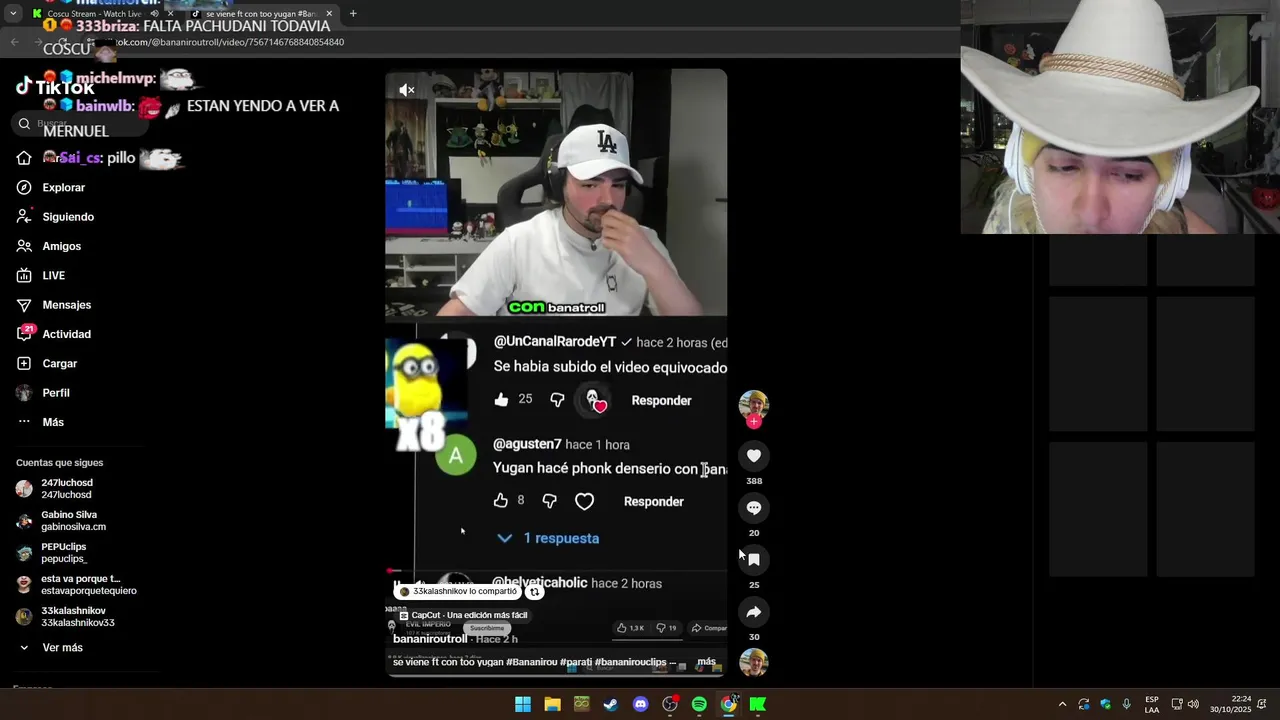Open the Windows Start menu
This screenshot has width=1280, height=720.
pyautogui.click(x=523, y=704)
